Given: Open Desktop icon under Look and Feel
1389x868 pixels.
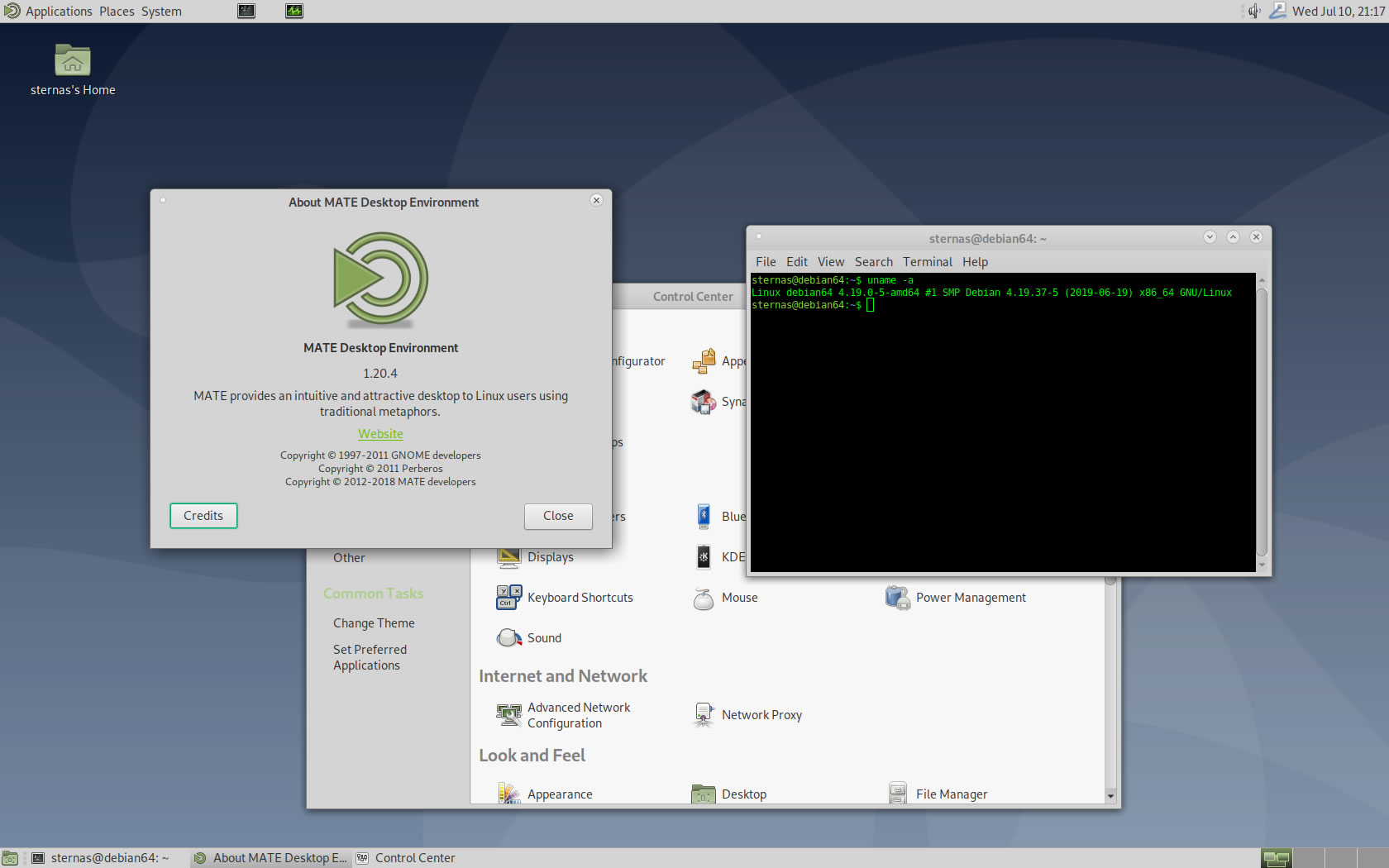Looking at the screenshot, I should click(703, 794).
